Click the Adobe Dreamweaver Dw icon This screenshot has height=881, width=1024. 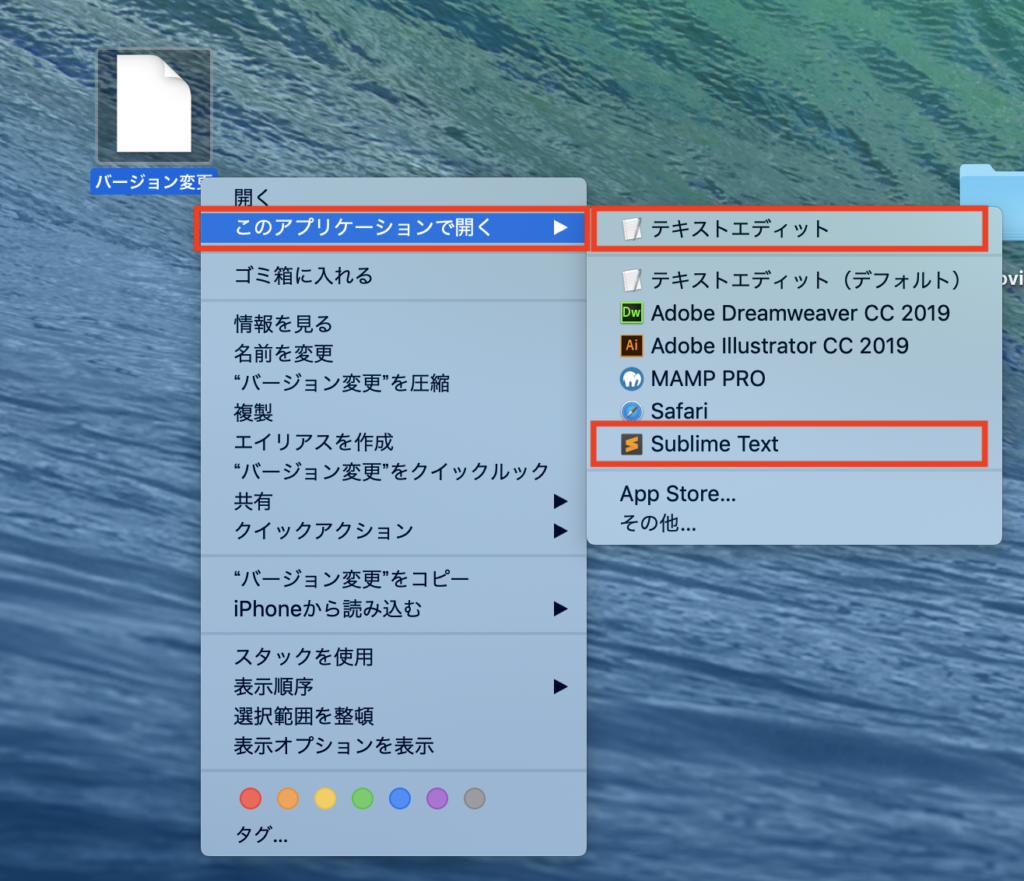(632, 313)
